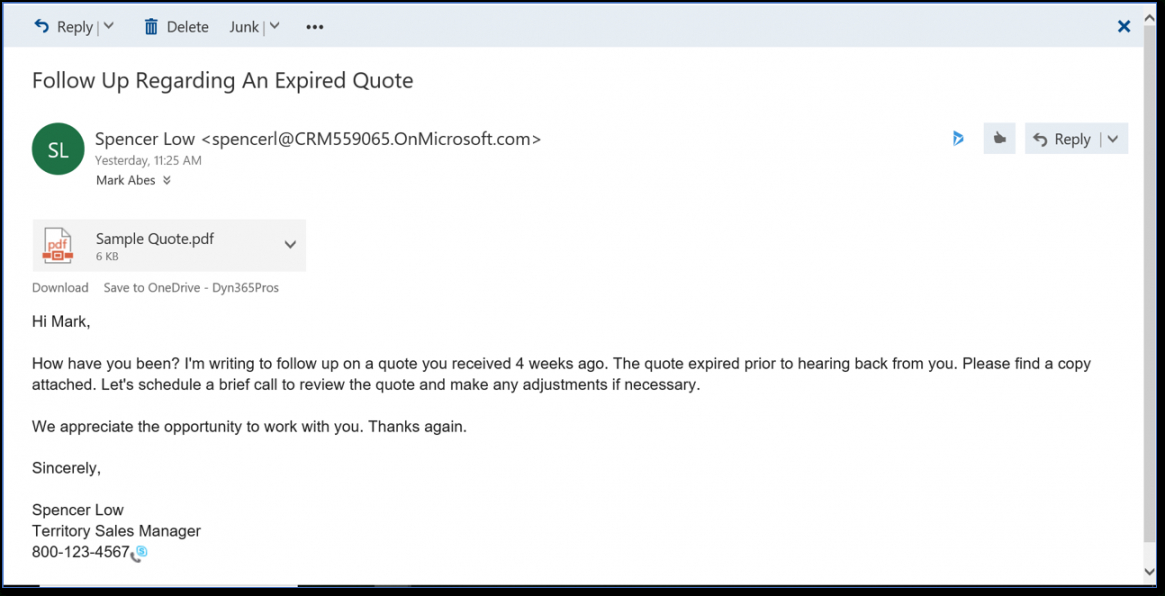The image size is (1165, 596).
Task: Select sender Spencer Low's email address
Action: (371, 139)
